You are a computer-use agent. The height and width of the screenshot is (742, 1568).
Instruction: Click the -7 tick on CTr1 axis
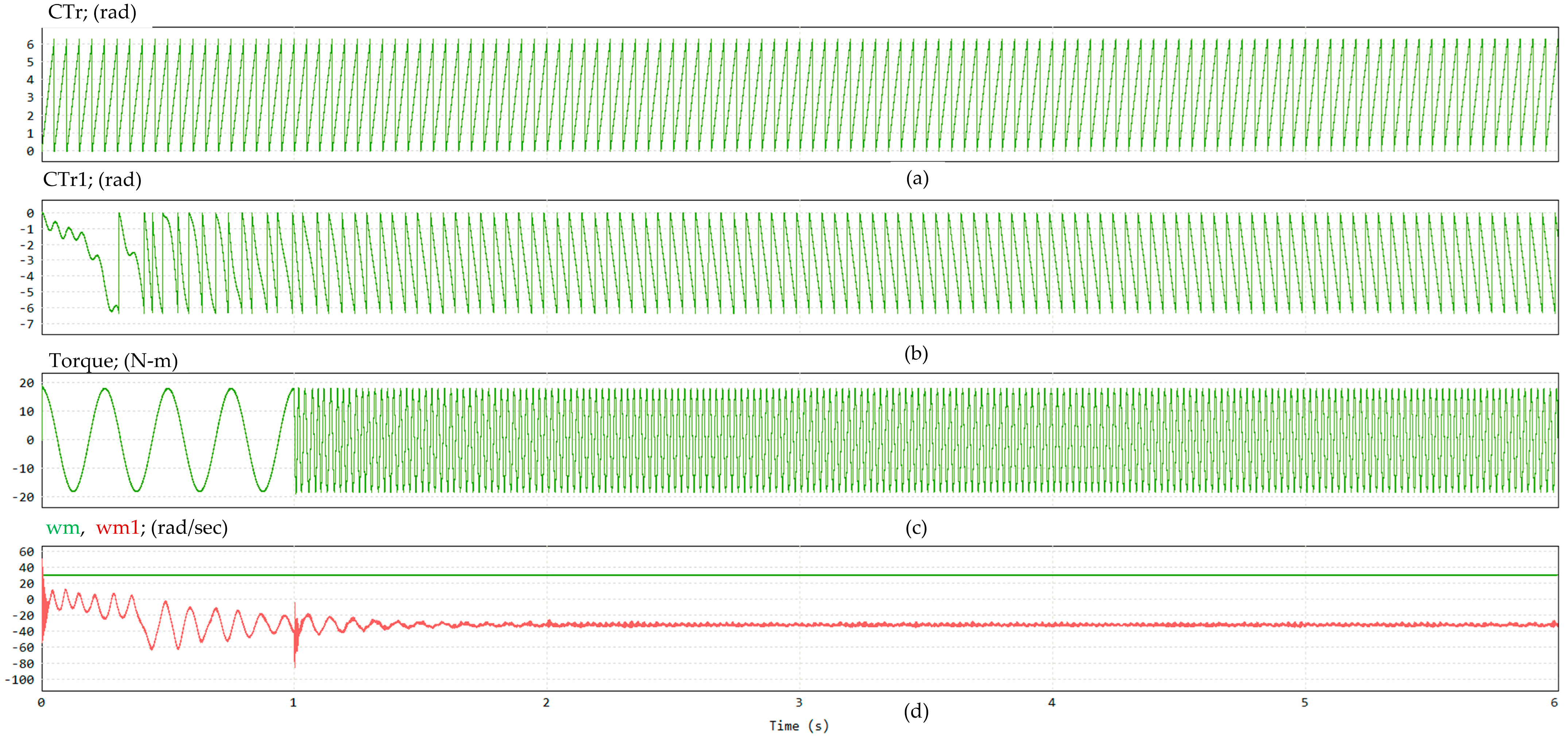point(26,324)
